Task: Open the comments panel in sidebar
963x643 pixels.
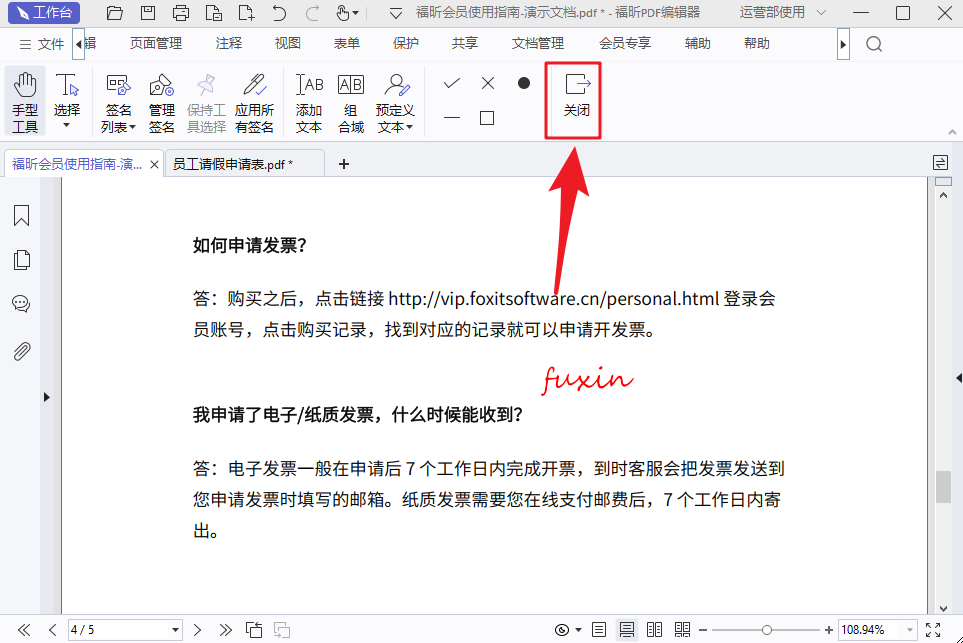Action: 21,304
